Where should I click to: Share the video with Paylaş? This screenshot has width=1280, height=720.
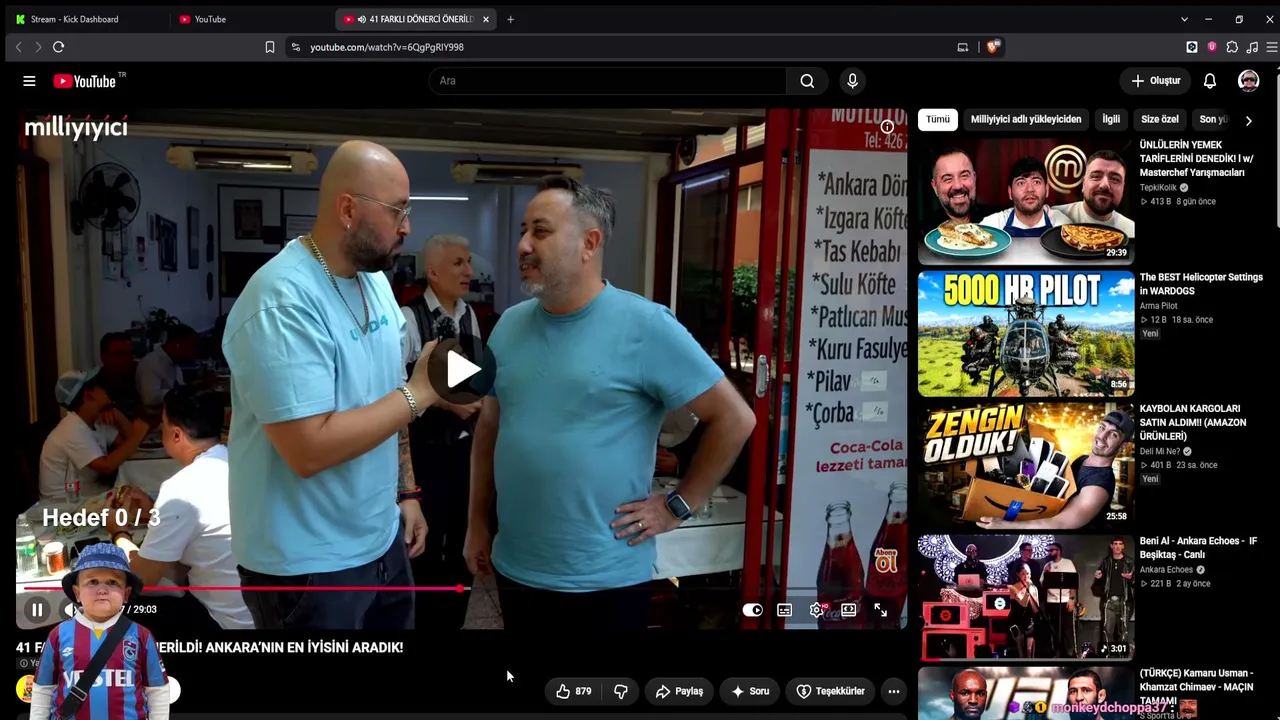point(680,691)
